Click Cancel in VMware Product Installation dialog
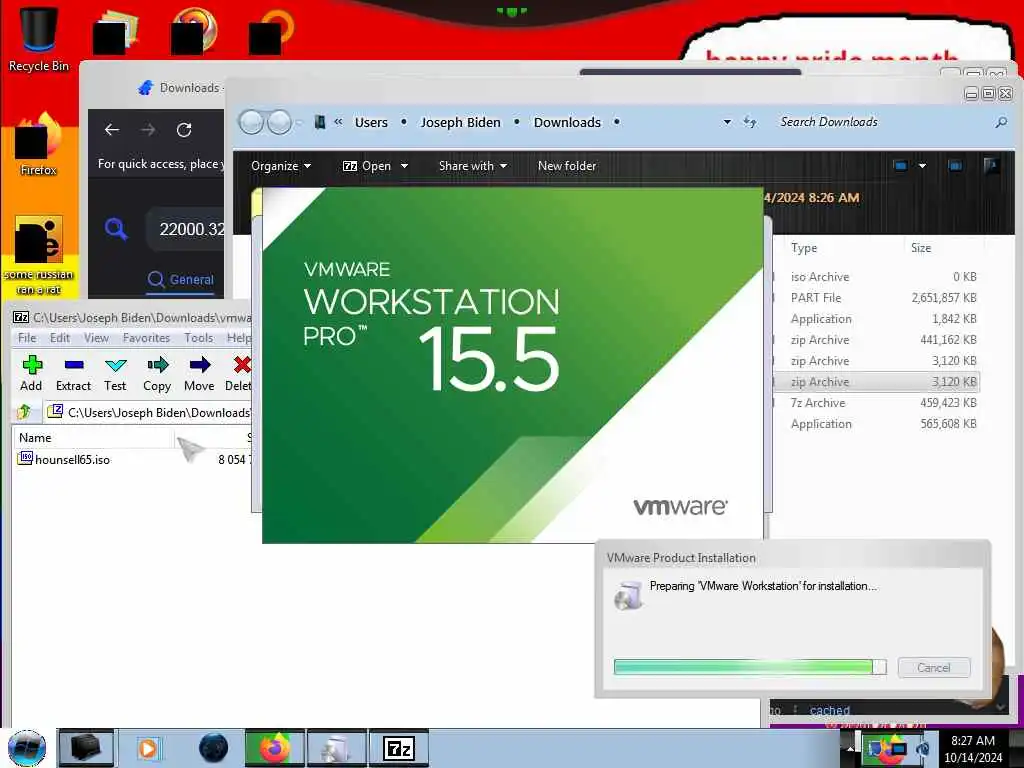 [934, 667]
